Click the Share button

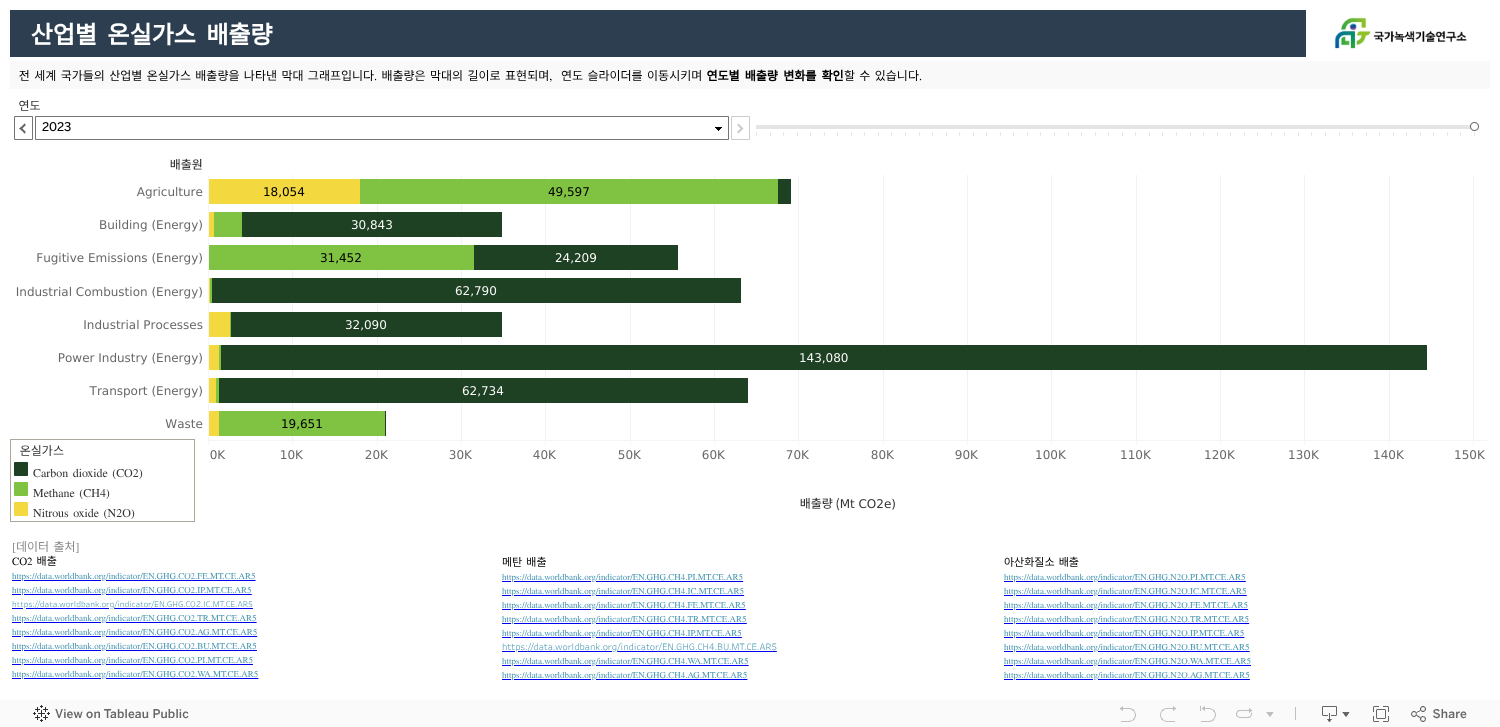point(1439,714)
